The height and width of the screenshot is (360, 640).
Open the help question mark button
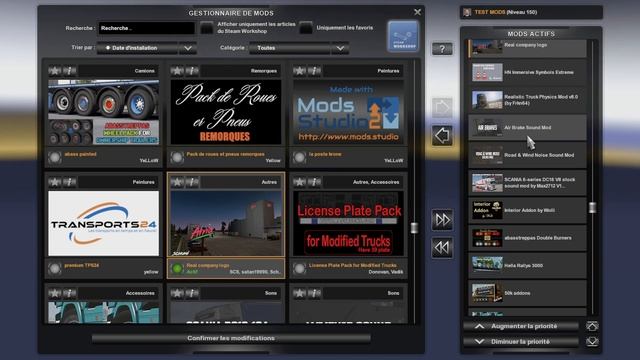[442, 49]
